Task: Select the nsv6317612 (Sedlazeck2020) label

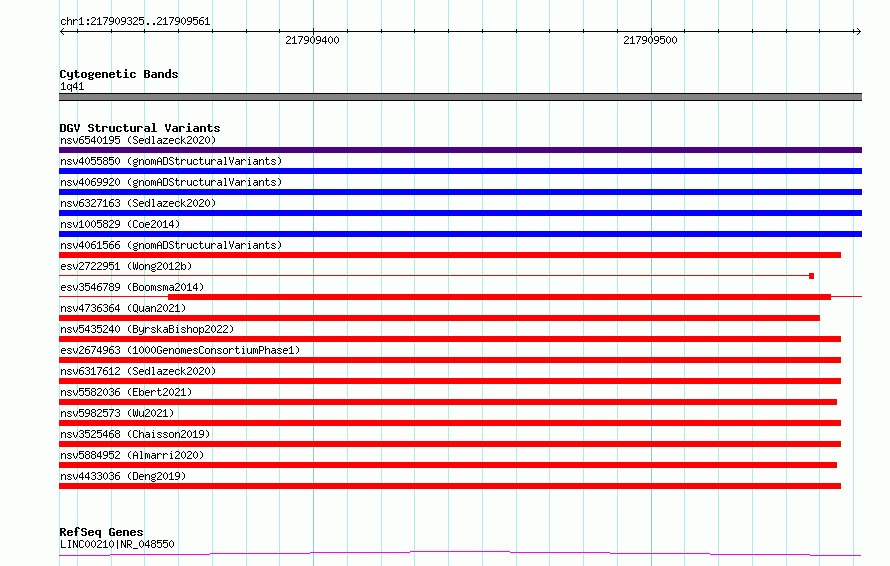Action: click(138, 371)
